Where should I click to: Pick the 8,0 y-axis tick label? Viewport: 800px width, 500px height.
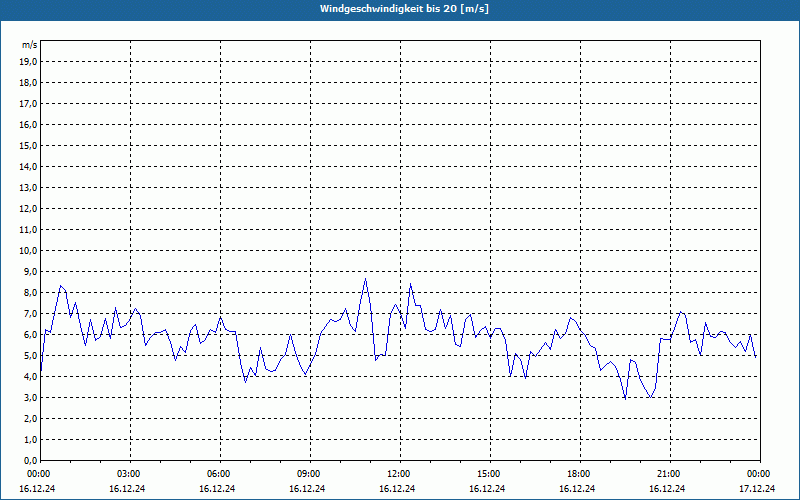pyautogui.click(x=30, y=293)
